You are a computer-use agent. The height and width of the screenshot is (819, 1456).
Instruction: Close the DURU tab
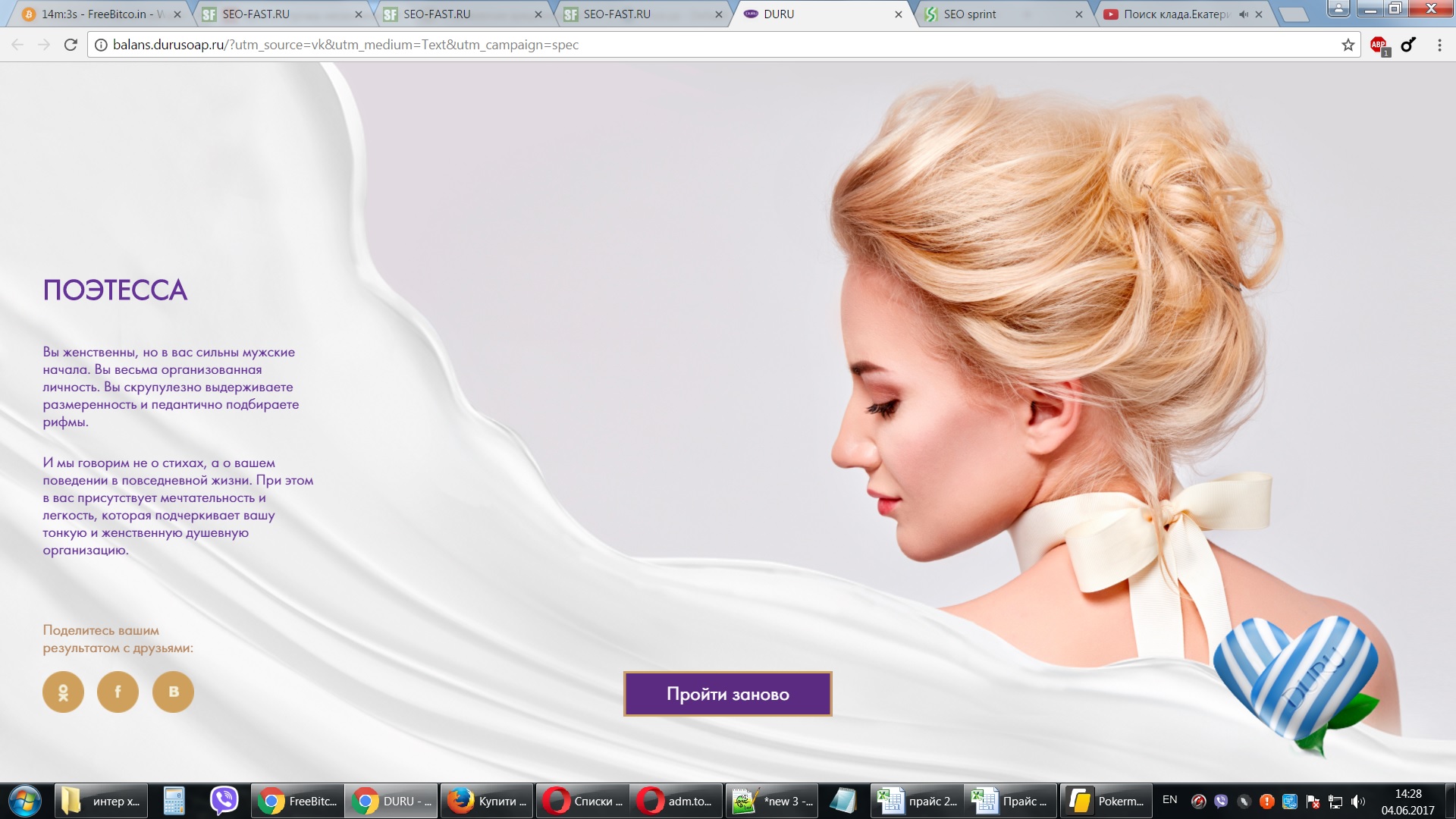(899, 14)
